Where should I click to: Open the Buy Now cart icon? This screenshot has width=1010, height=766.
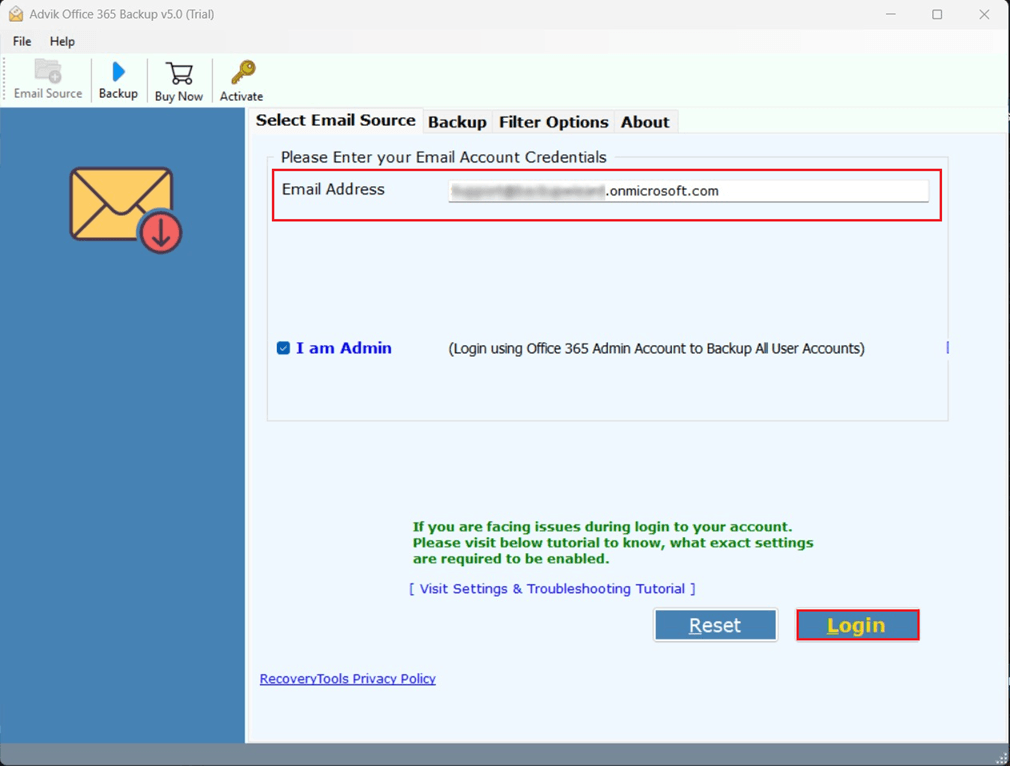click(x=178, y=81)
